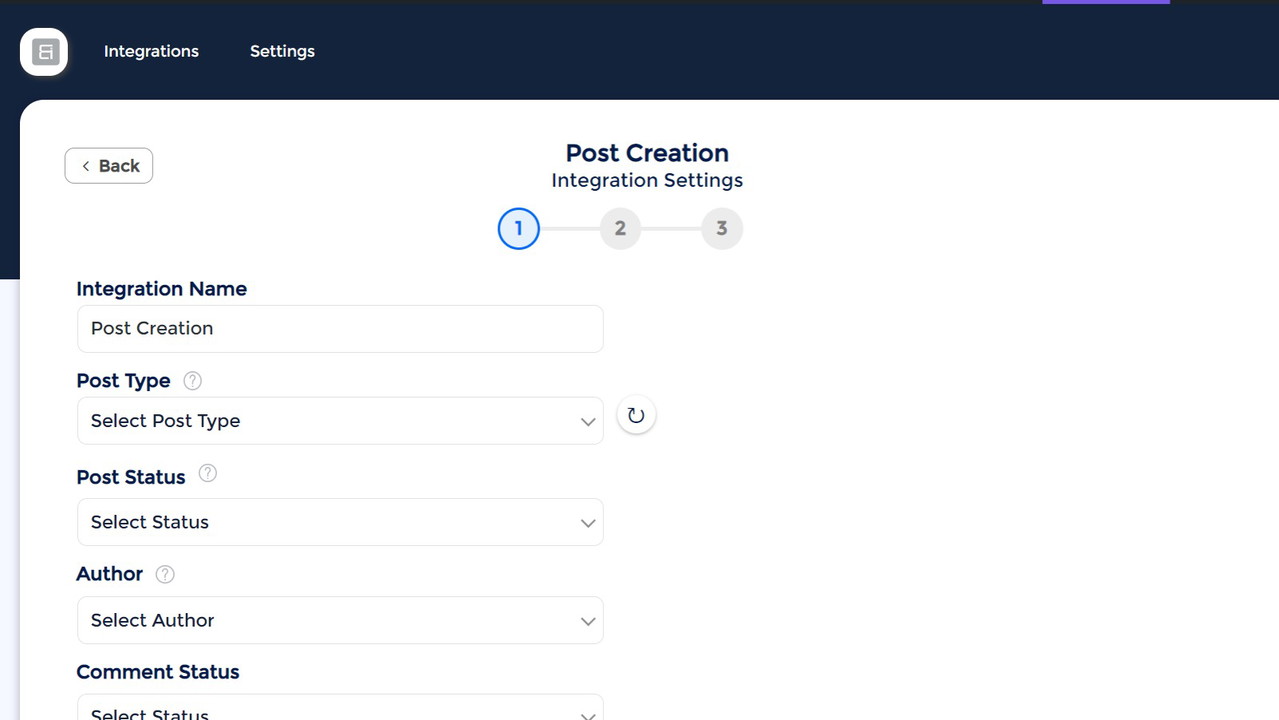Click the Post Type help icon
Viewport: 1279px width, 720px height.
tap(193, 381)
